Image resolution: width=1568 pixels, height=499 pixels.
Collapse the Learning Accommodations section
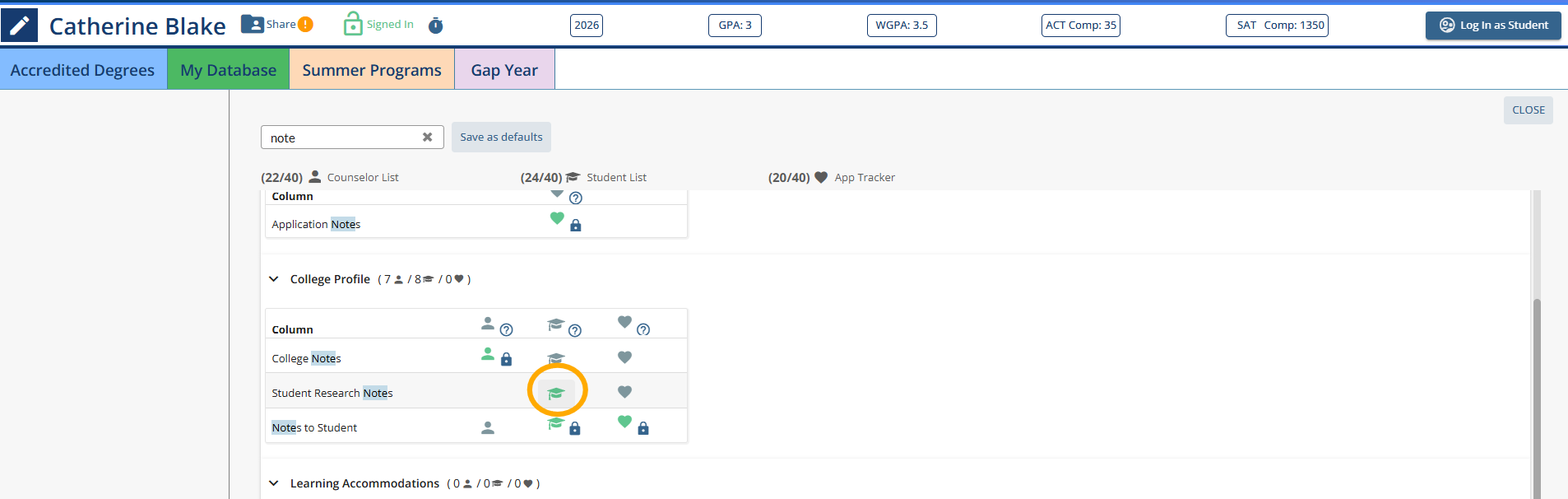(274, 483)
